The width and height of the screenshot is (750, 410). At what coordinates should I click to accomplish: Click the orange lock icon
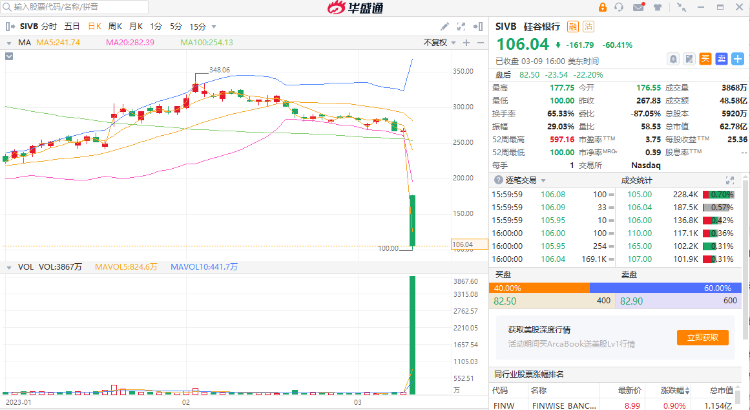click(x=602, y=7)
